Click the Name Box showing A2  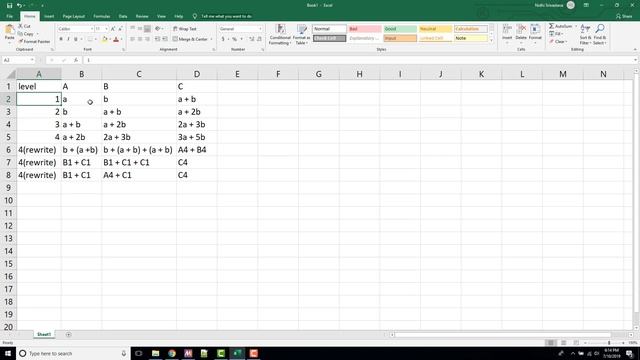click(18, 60)
